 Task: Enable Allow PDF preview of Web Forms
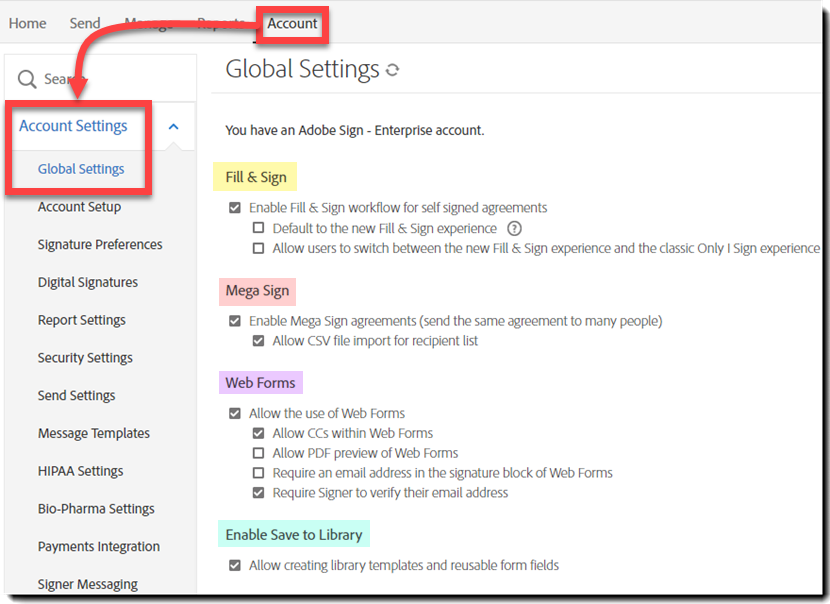[x=258, y=453]
